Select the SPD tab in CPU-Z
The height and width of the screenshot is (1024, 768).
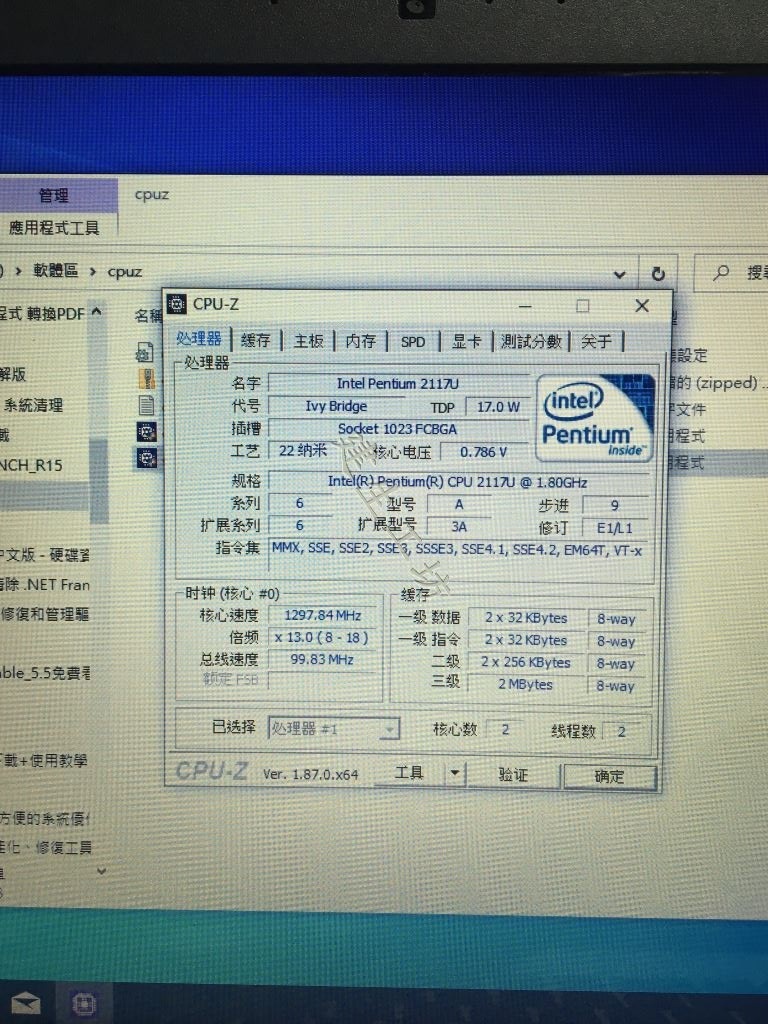(413, 342)
